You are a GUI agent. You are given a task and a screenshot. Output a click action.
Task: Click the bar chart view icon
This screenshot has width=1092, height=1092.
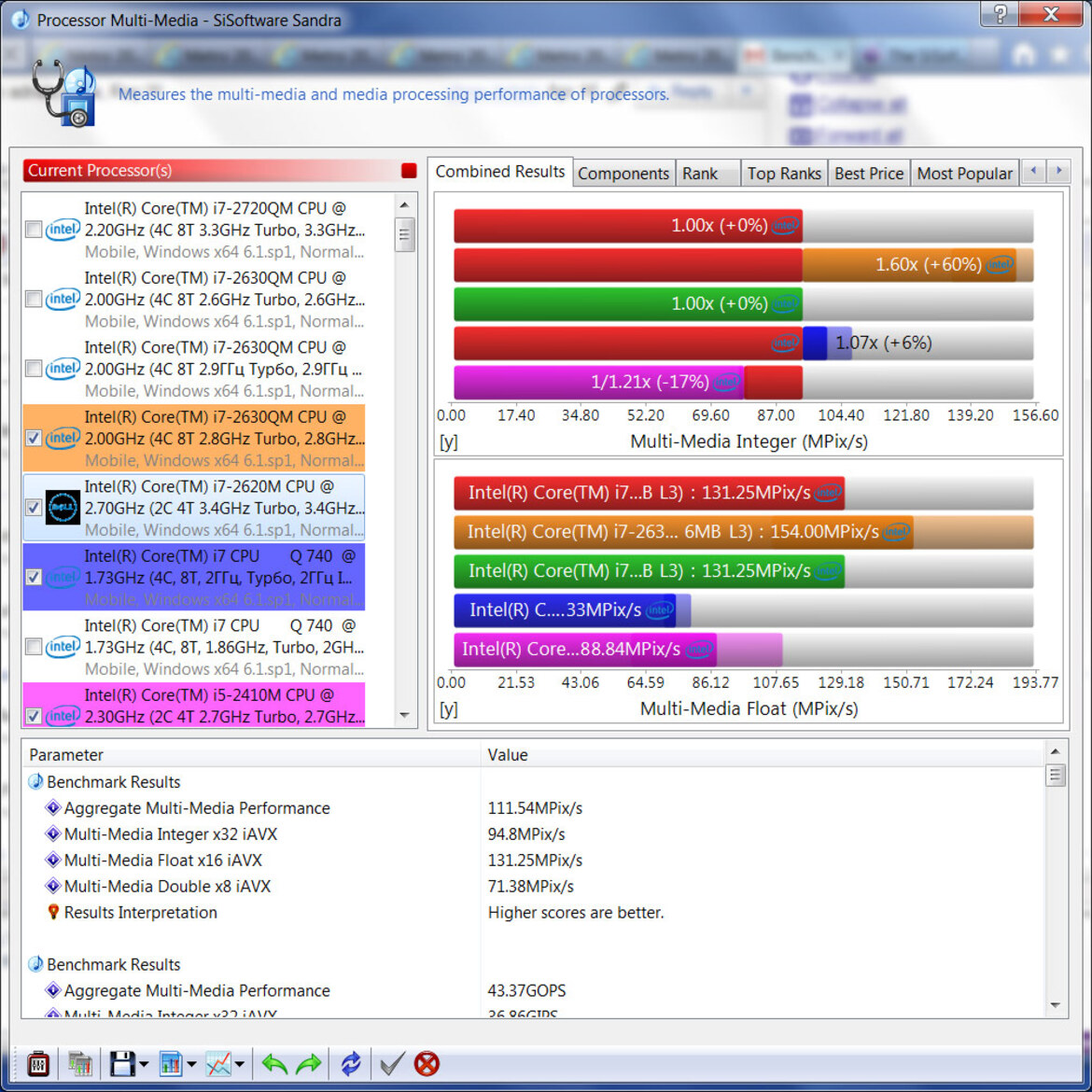(x=170, y=1063)
